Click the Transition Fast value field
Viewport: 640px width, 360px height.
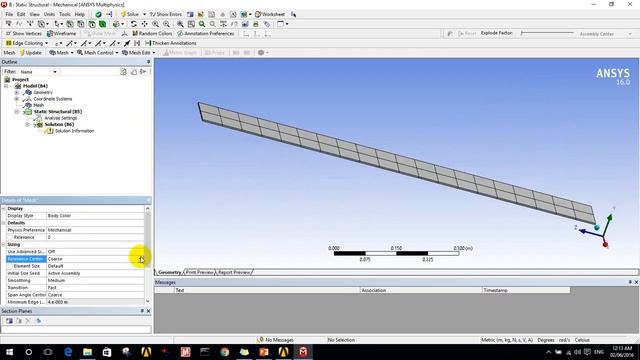pyautogui.click(x=95, y=288)
